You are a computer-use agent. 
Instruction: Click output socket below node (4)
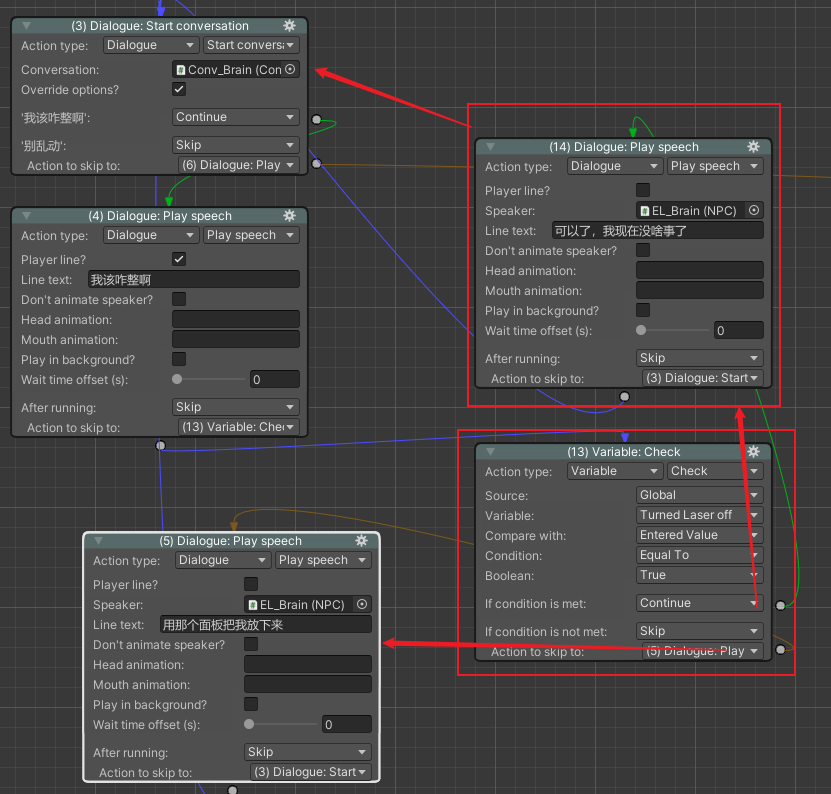coord(161,445)
